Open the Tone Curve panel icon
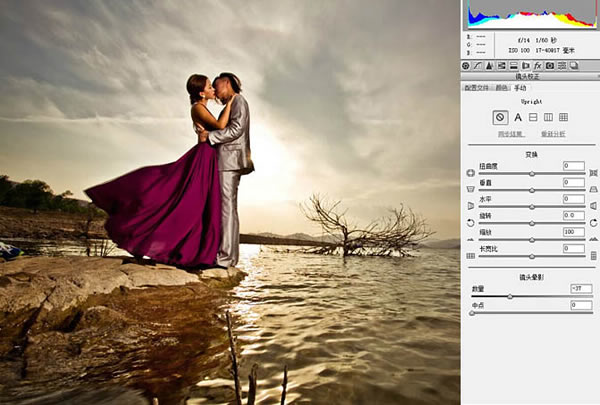Screen dimensions: 600x405 pyautogui.click(x=478, y=66)
